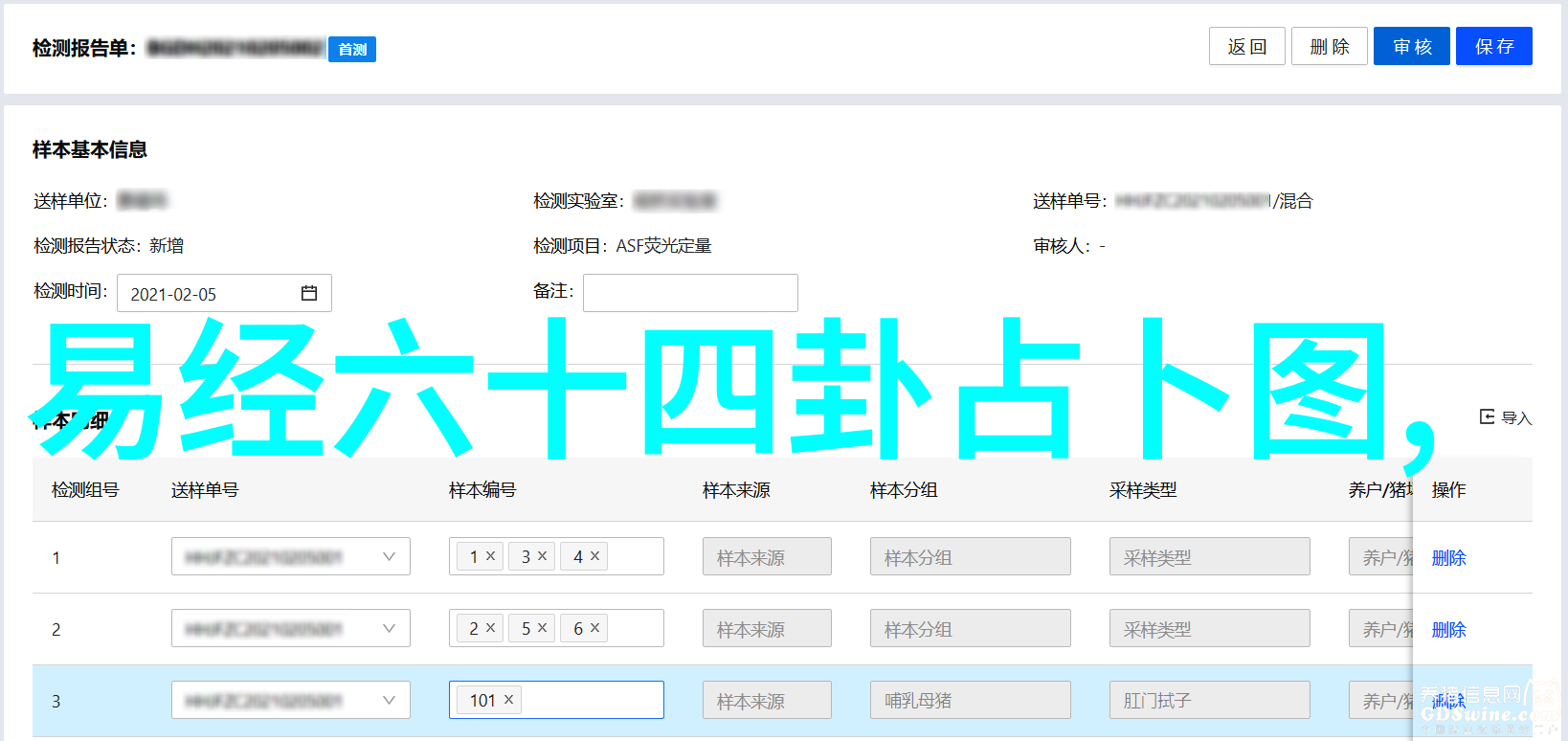Click 样本来源 column header

[736, 489]
